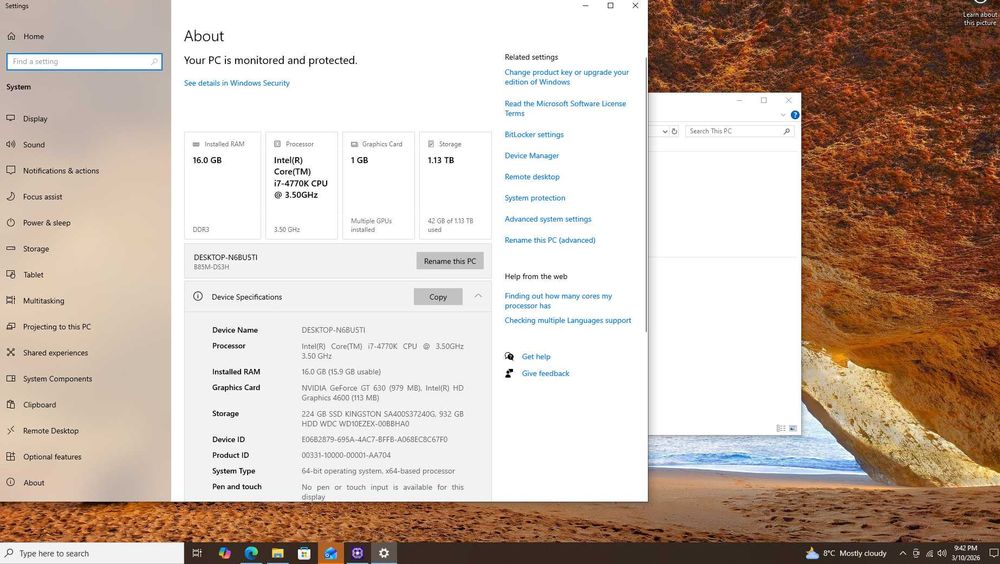Click the Settings window vertical scrollbar
The height and width of the screenshot is (564, 1000).
click(x=646, y=195)
